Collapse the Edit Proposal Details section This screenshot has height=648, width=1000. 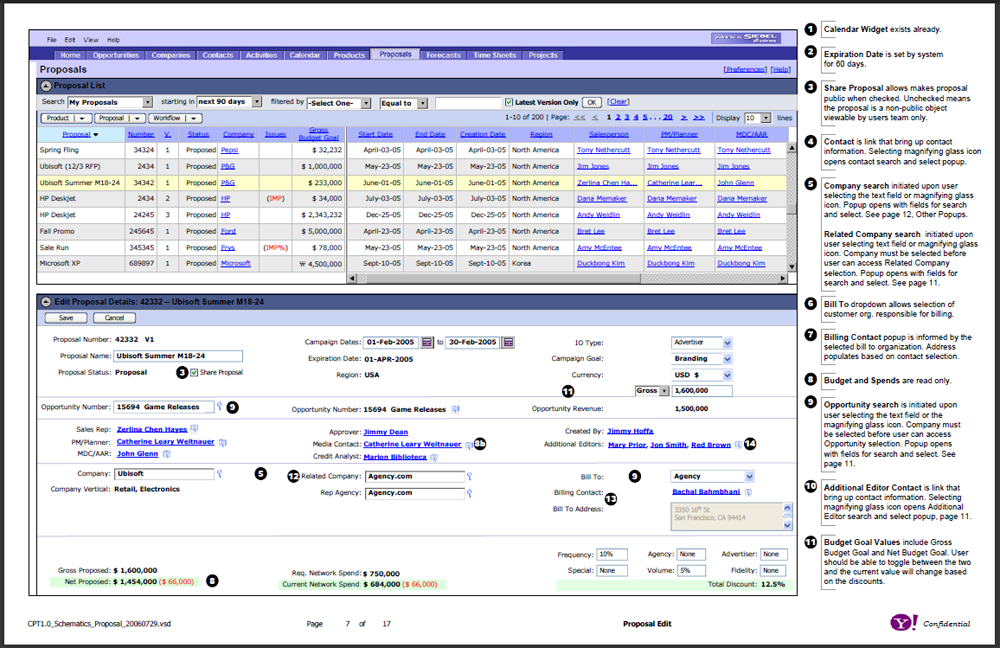[49, 301]
